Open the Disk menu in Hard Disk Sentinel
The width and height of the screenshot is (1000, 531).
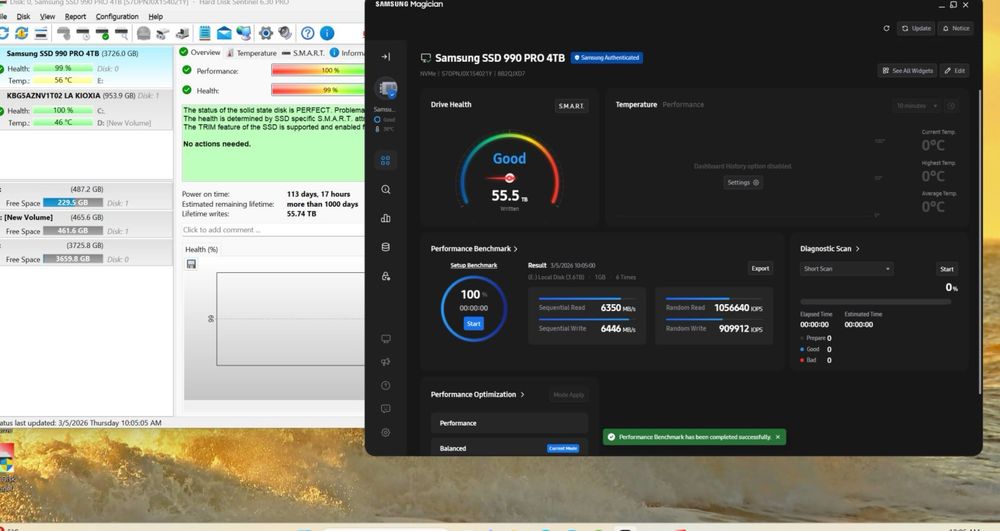[24, 17]
